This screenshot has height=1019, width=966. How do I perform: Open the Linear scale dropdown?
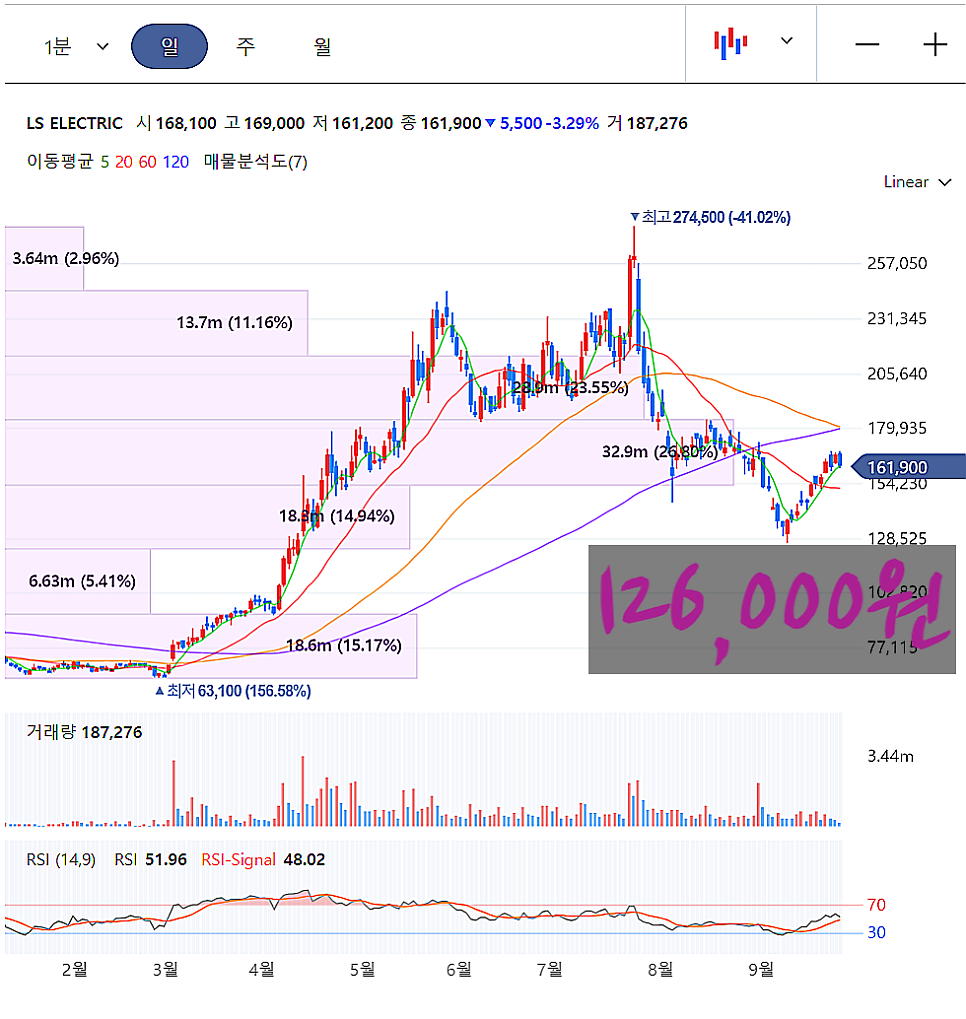(x=917, y=182)
